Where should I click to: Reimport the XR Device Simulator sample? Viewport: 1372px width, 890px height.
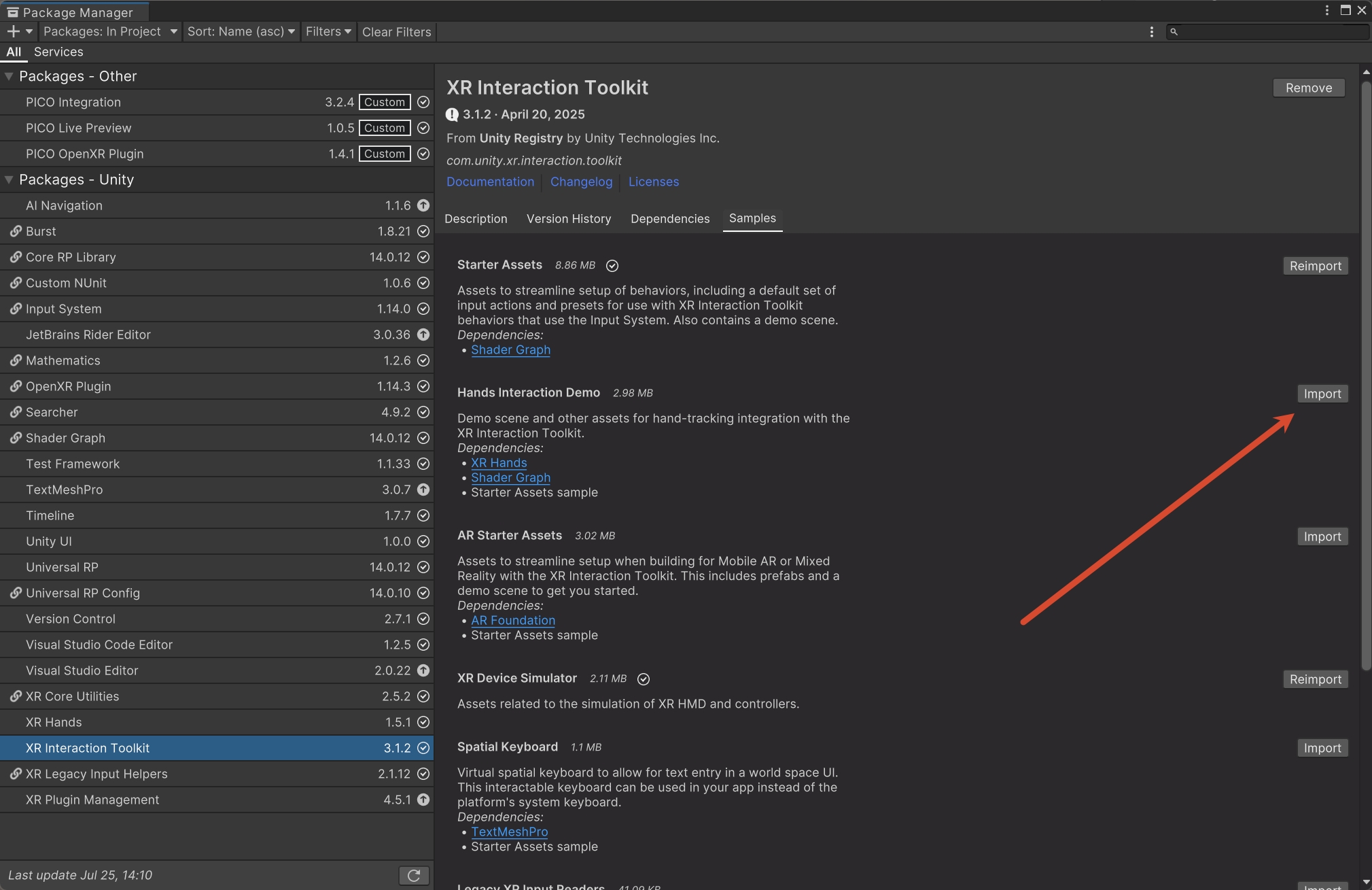(x=1316, y=679)
